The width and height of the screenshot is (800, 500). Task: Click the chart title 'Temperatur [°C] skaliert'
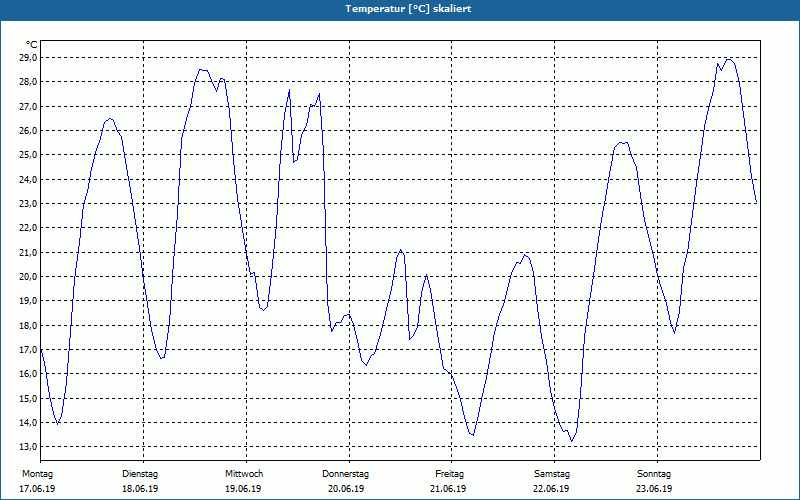tap(408, 9)
